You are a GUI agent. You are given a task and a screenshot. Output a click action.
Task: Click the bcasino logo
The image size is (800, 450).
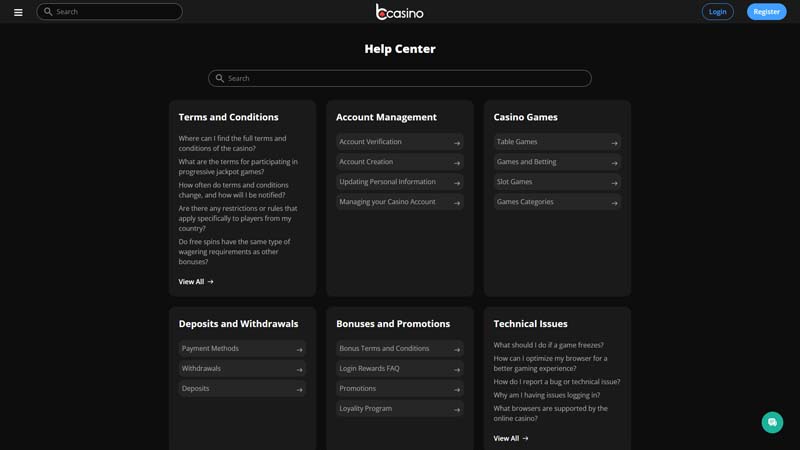pyautogui.click(x=399, y=12)
